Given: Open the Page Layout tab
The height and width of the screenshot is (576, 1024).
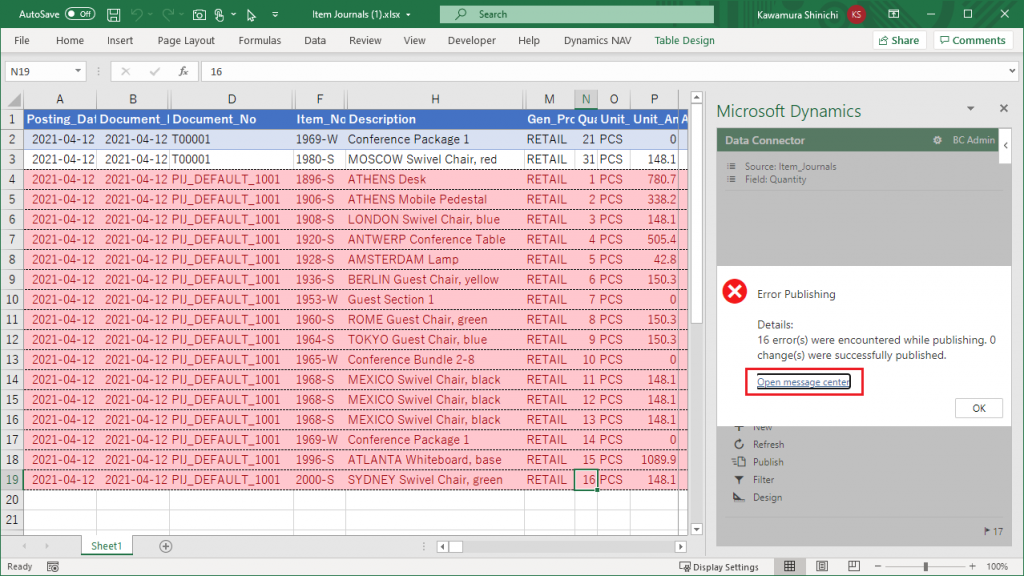Looking at the screenshot, I should 186,40.
